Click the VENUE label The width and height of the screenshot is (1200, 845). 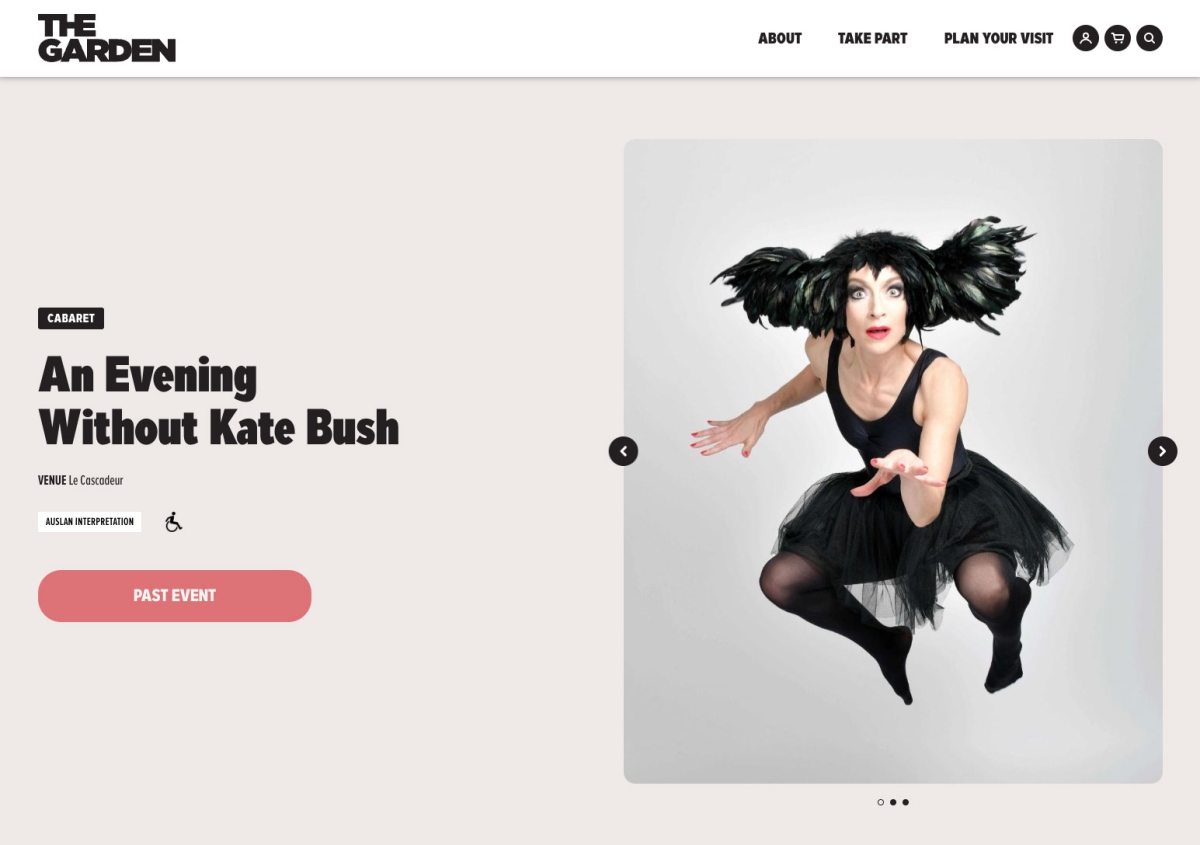pyautogui.click(x=52, y=480)
